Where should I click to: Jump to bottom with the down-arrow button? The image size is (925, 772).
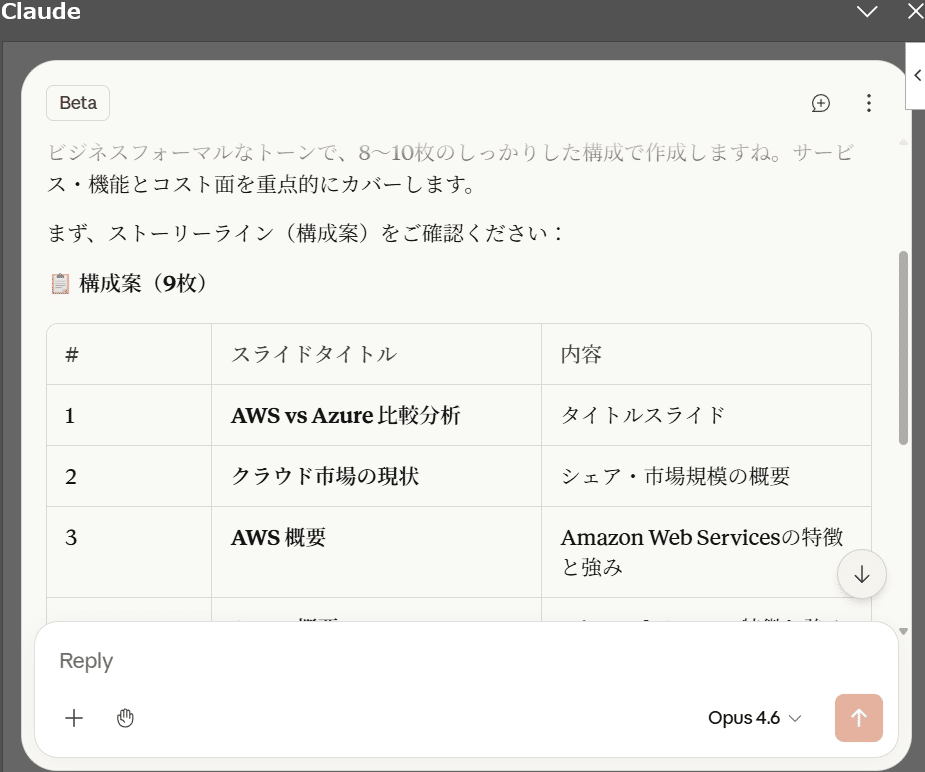(x=861, y=574)
